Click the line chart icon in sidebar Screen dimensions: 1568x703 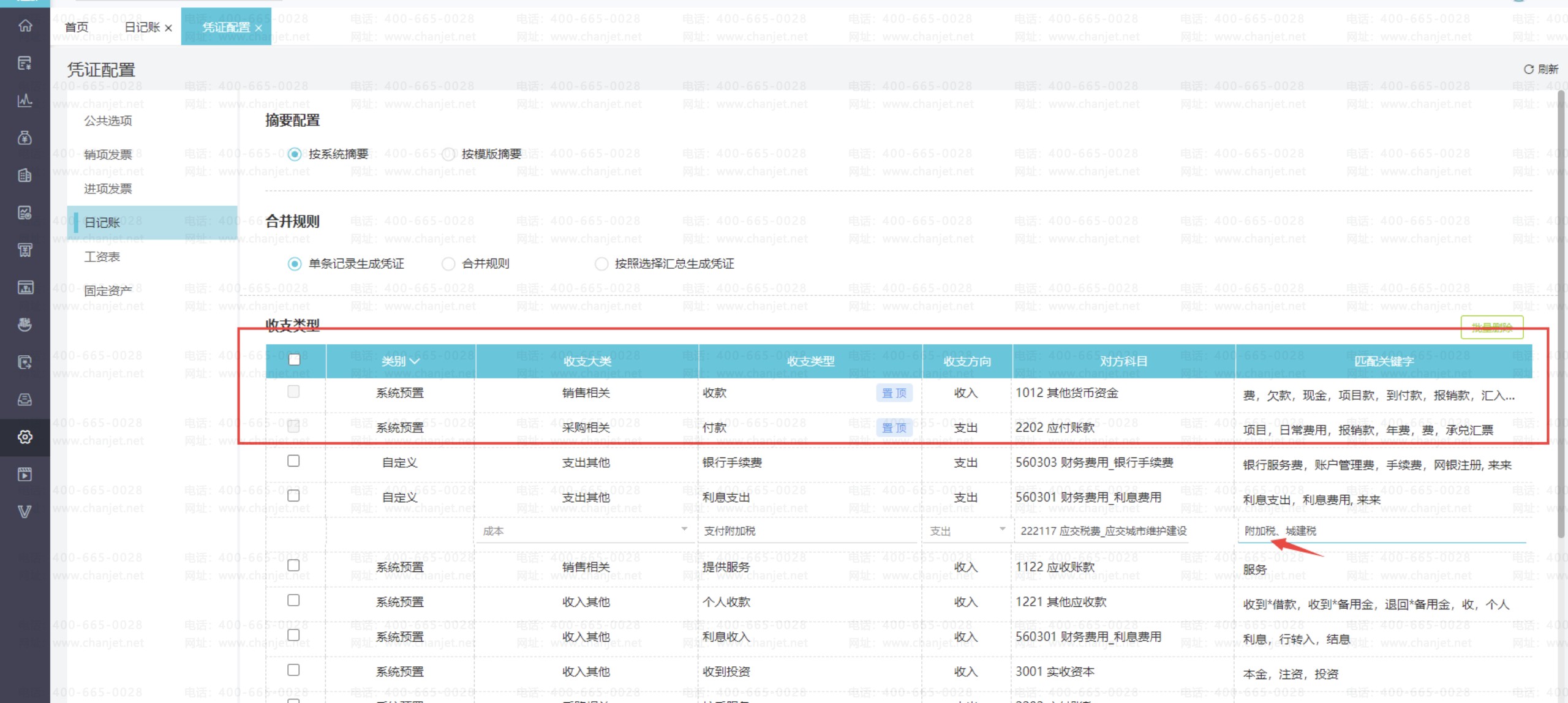pos(25,100)
